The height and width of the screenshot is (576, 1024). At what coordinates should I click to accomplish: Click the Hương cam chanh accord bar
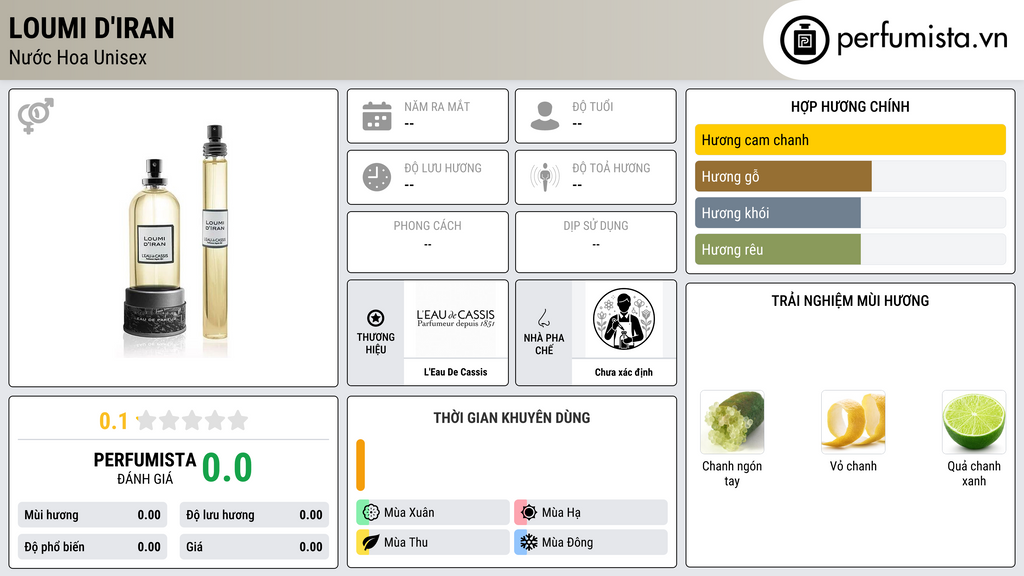coord(850,140)
